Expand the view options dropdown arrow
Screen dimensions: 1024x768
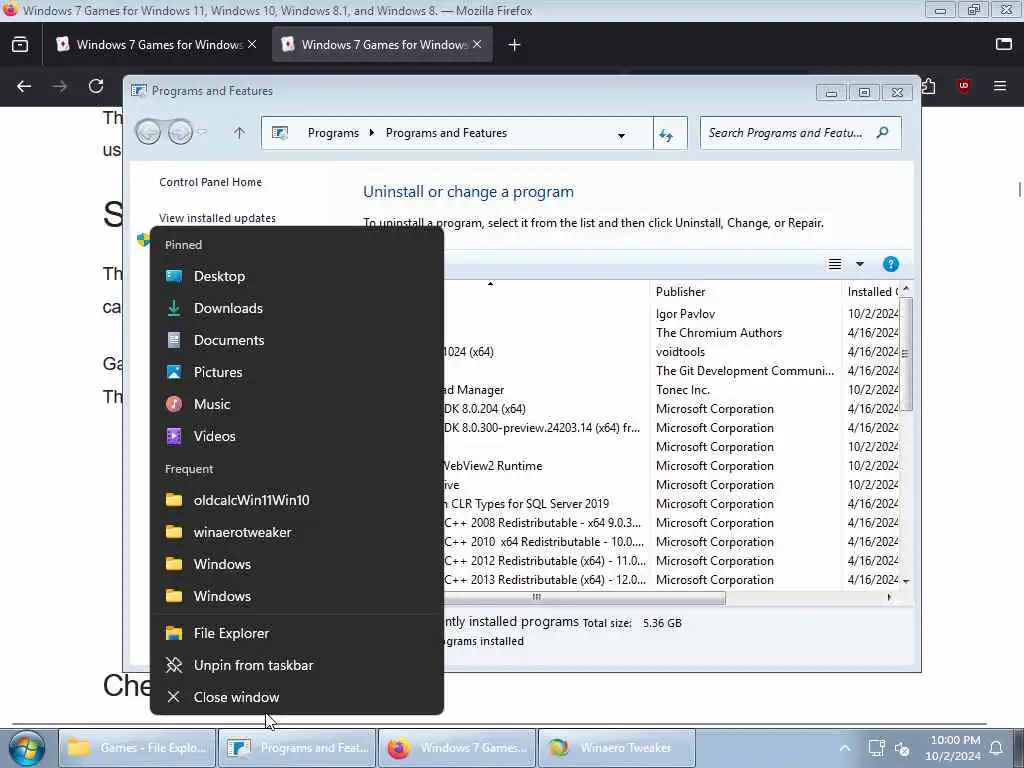[859, 264]
